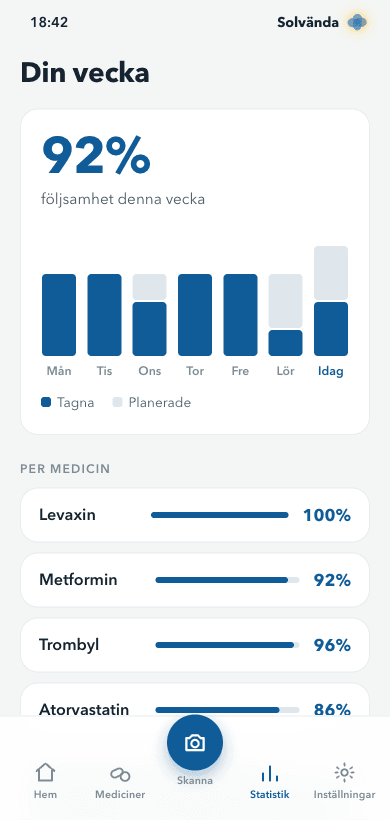This screenshot has height=820, width=390.
Task: Go to Hem via house icon
Action: 45,772
